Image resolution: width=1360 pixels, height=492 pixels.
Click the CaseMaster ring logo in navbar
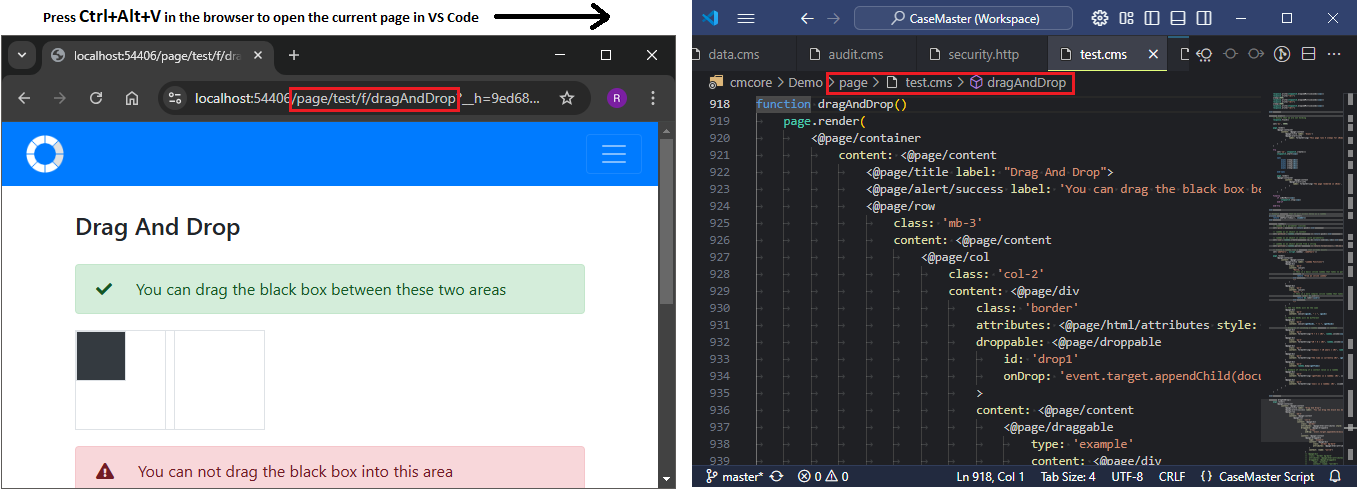tap(44, 154)
